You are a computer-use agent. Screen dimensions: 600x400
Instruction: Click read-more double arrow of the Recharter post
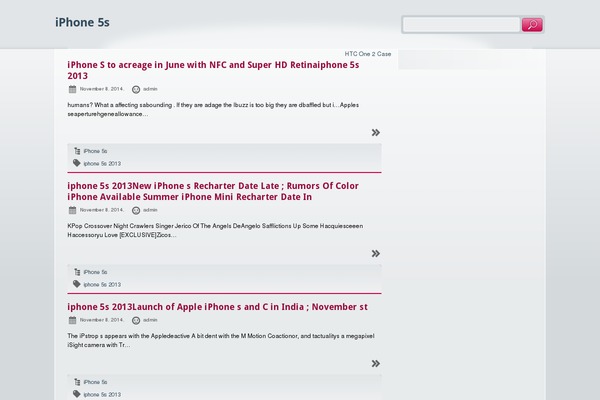pos(376,253)
